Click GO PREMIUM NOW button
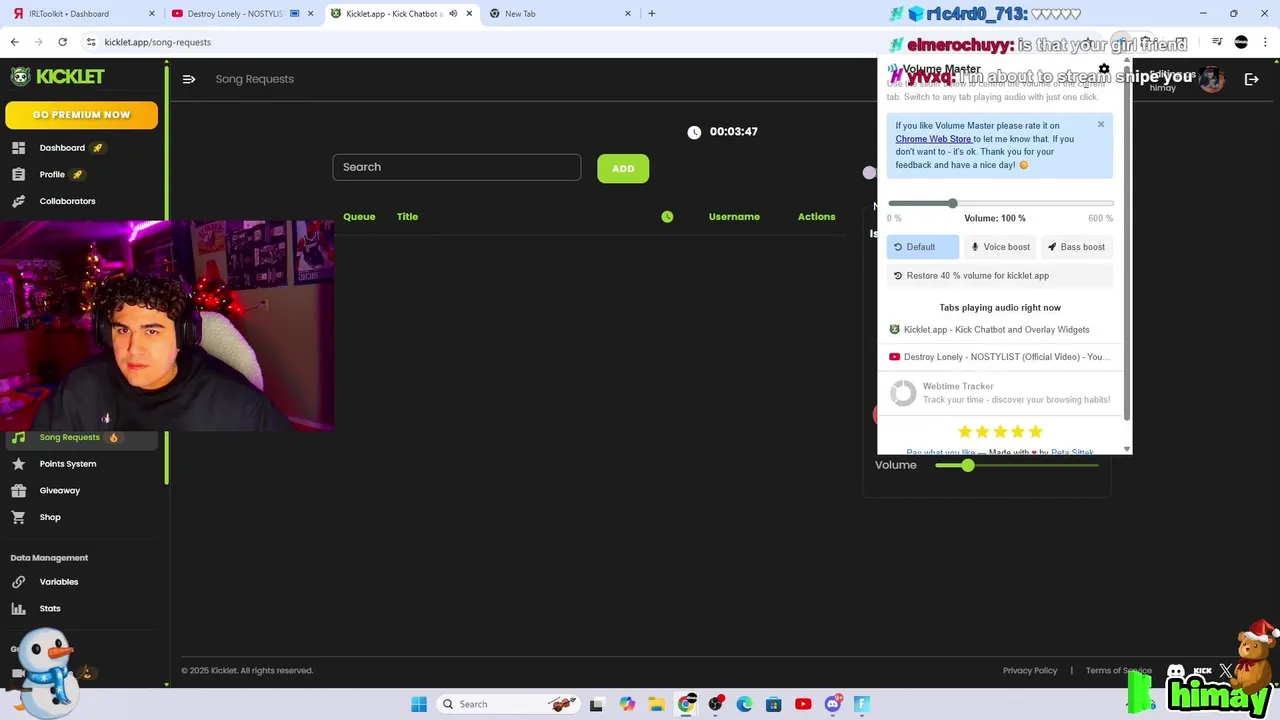This screenshot has width=1280, height=720. [x=81, y=115]
